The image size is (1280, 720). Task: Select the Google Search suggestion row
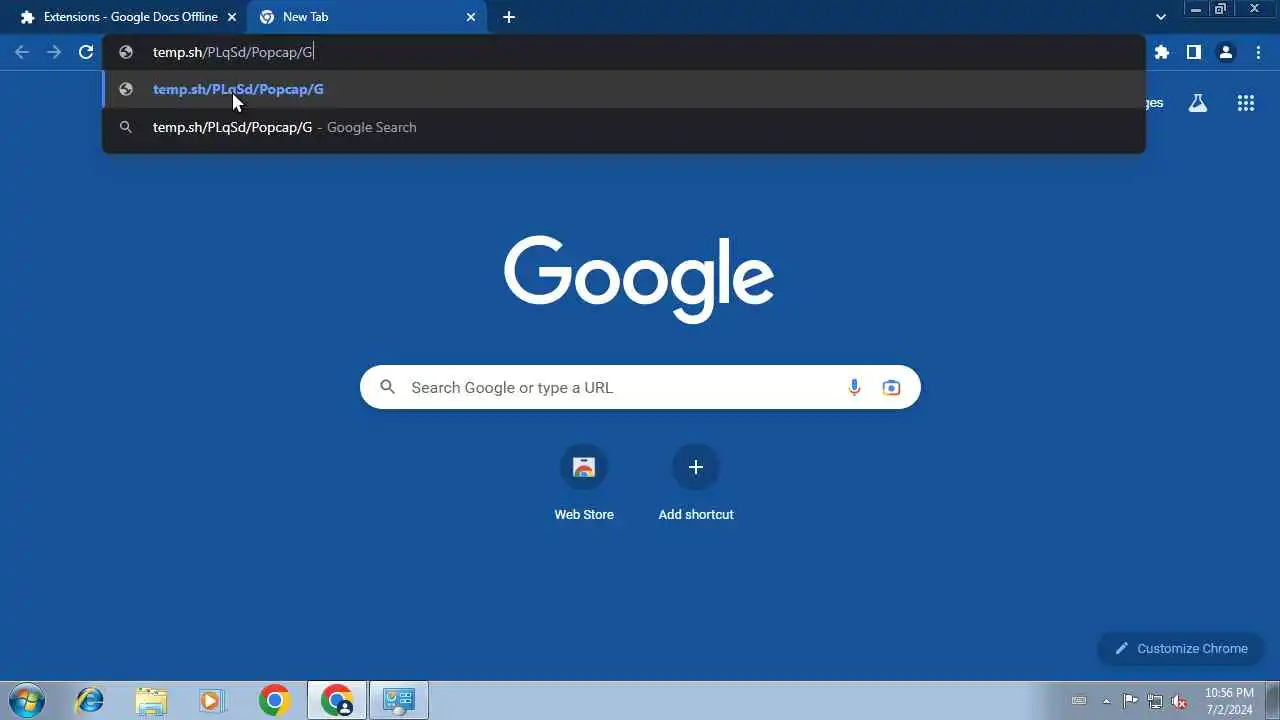[x=624, y=127]
